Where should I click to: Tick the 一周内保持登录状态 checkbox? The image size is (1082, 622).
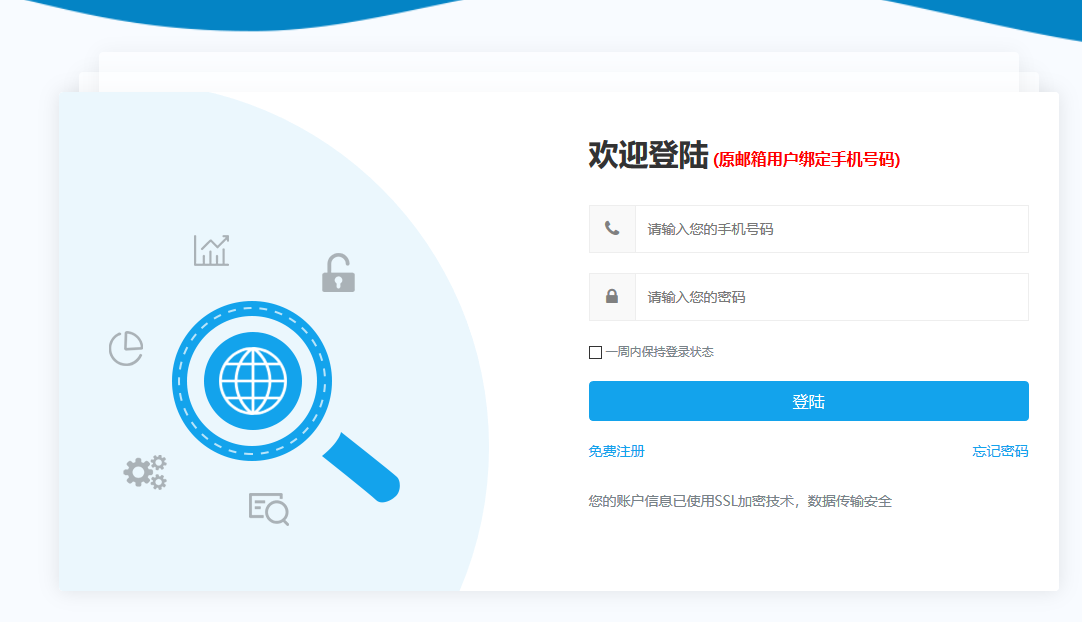click(596, 352)
